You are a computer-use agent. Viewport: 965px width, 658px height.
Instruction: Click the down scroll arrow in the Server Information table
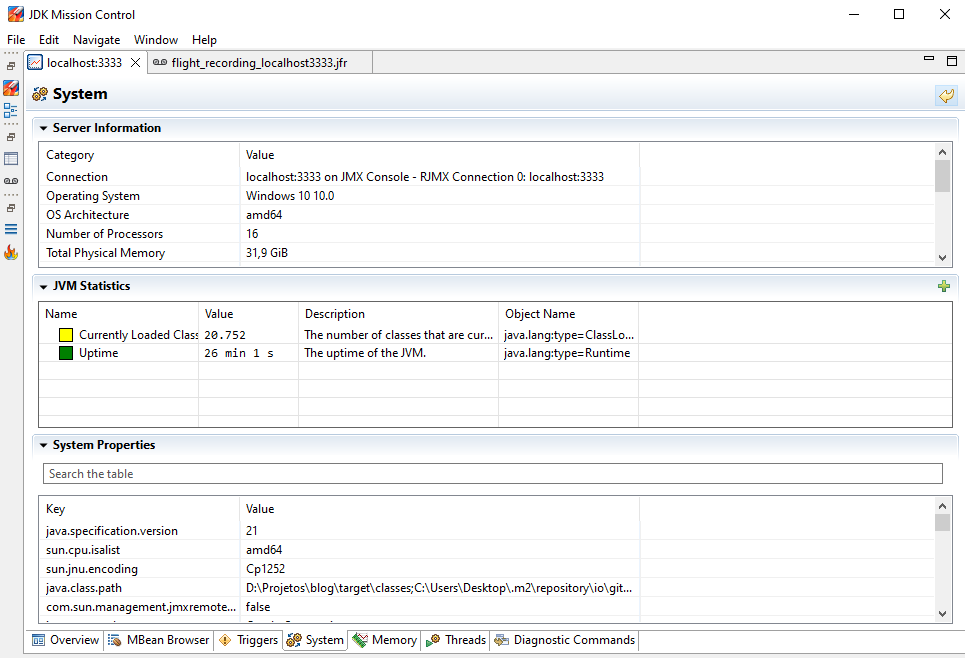coord(942,257)
